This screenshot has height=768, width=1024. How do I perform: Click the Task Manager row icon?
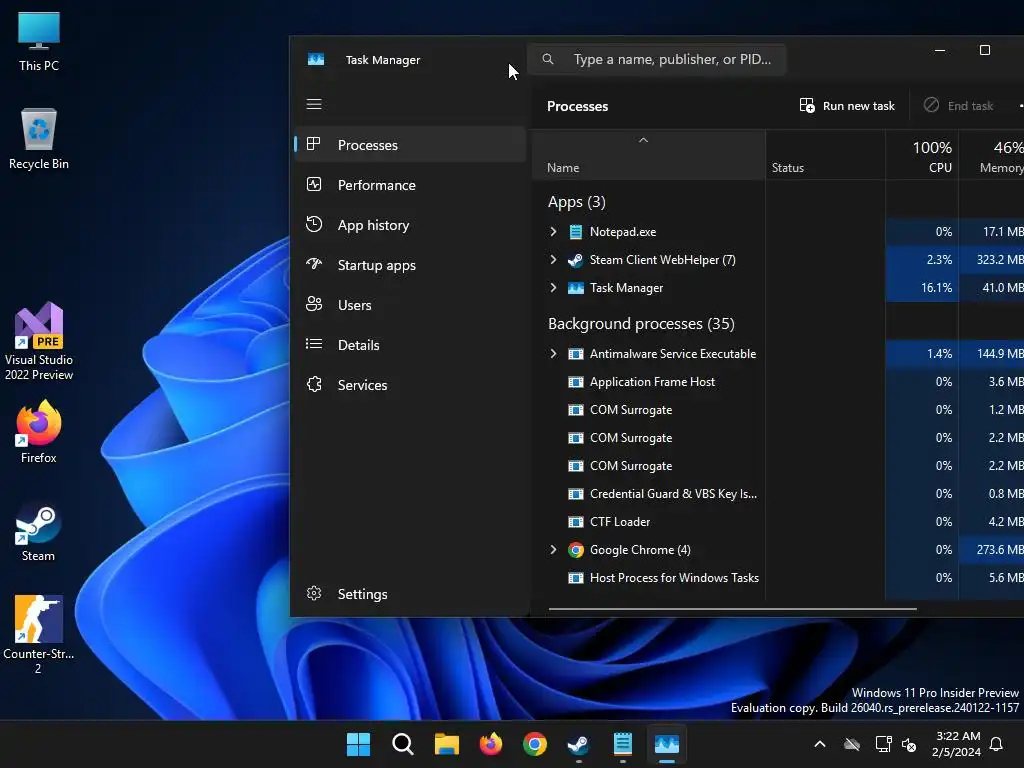(575, 288)
